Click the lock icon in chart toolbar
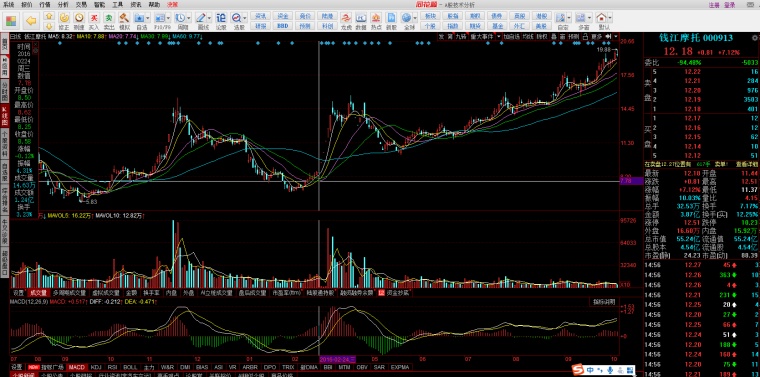 click(x=586, y=36)
